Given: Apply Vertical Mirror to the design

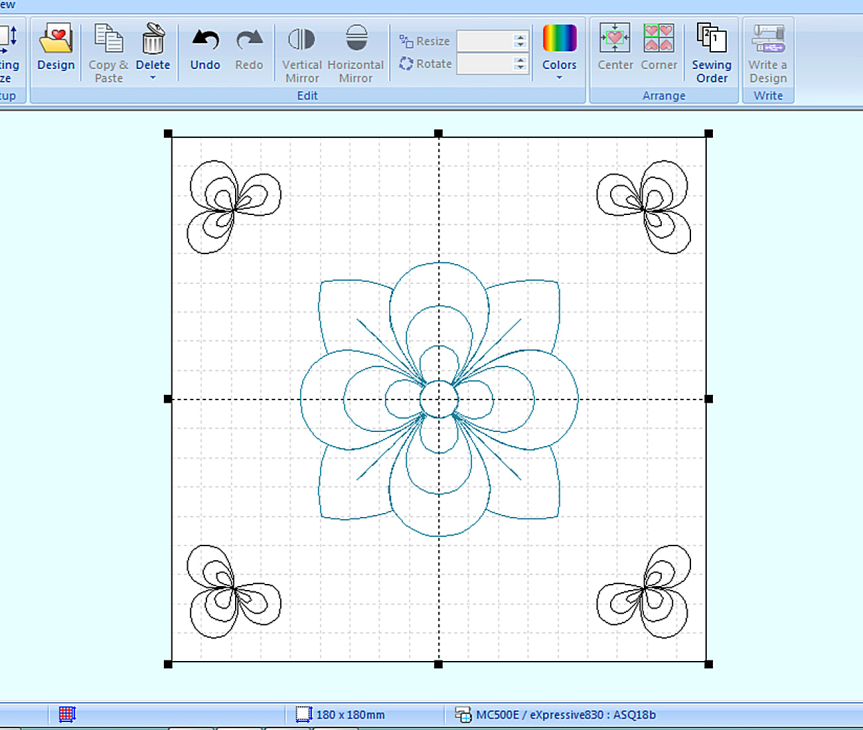Looking at the screenshot, I should 301,40.
